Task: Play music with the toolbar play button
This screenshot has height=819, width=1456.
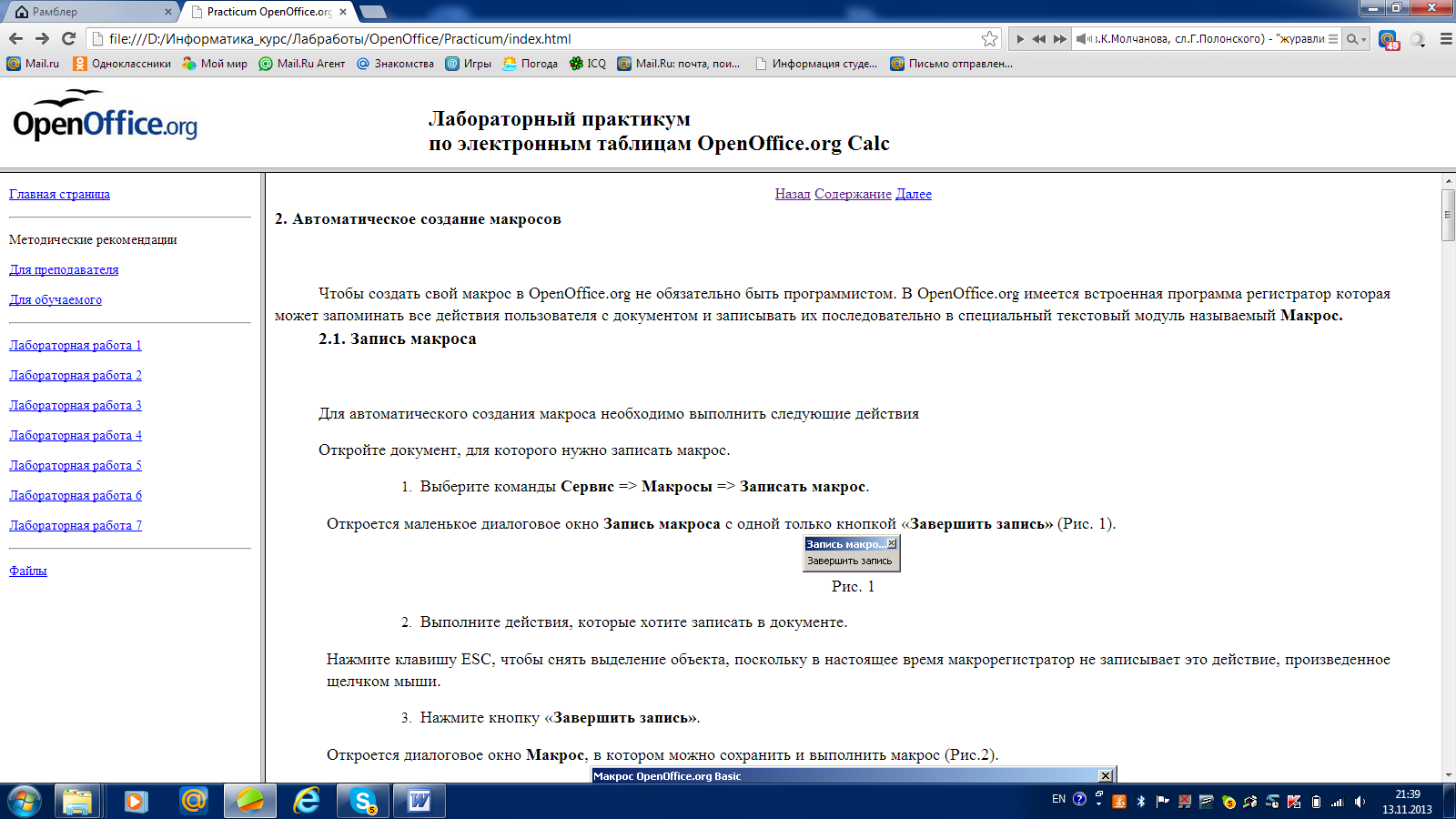Action: tap(1020, 39)
